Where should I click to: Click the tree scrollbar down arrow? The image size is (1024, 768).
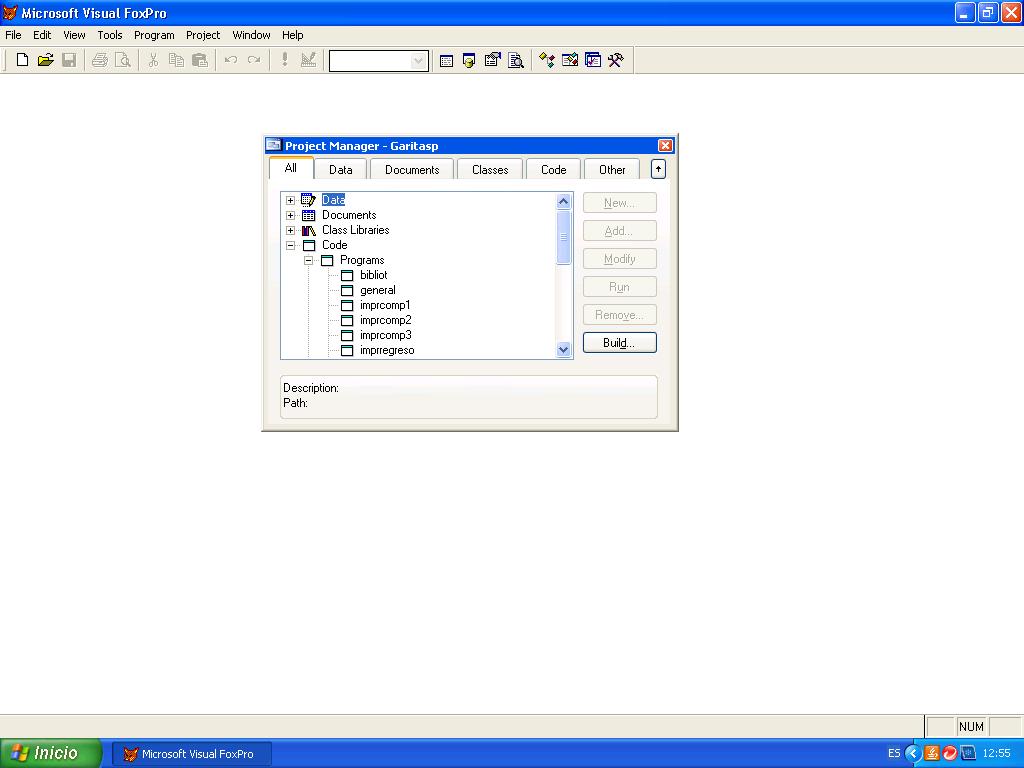(x=564, y=350)
